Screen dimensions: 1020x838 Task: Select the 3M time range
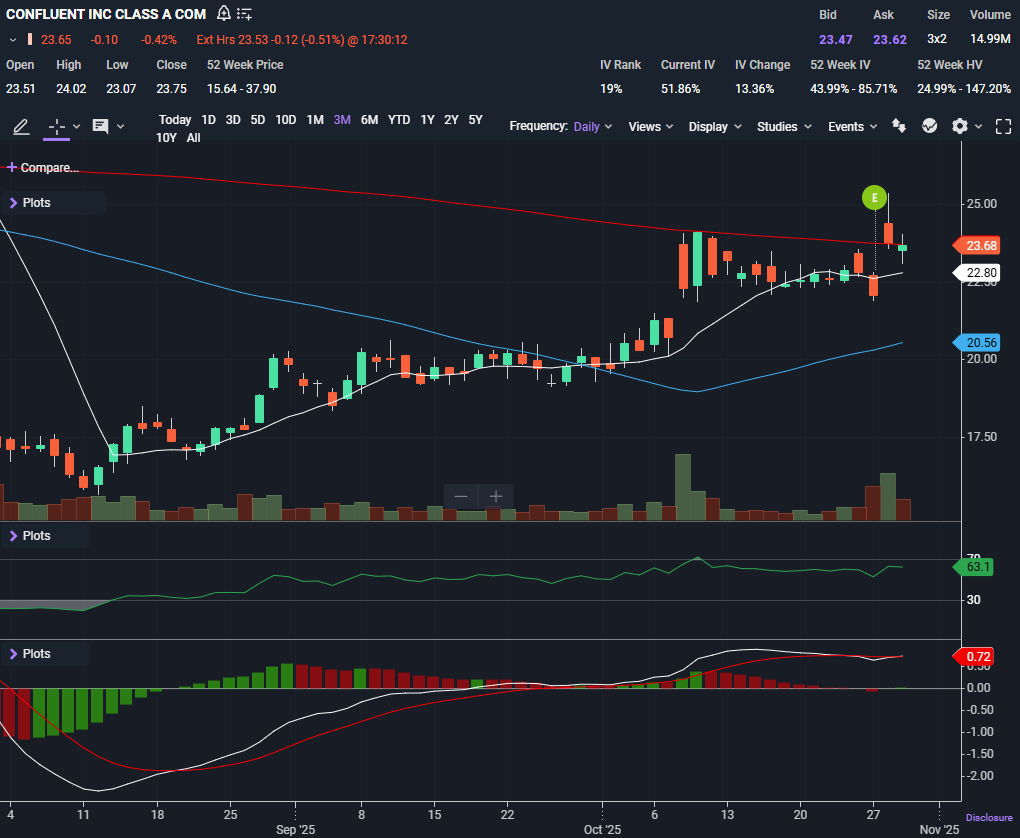pyautogui.click(x=342, y=120)
